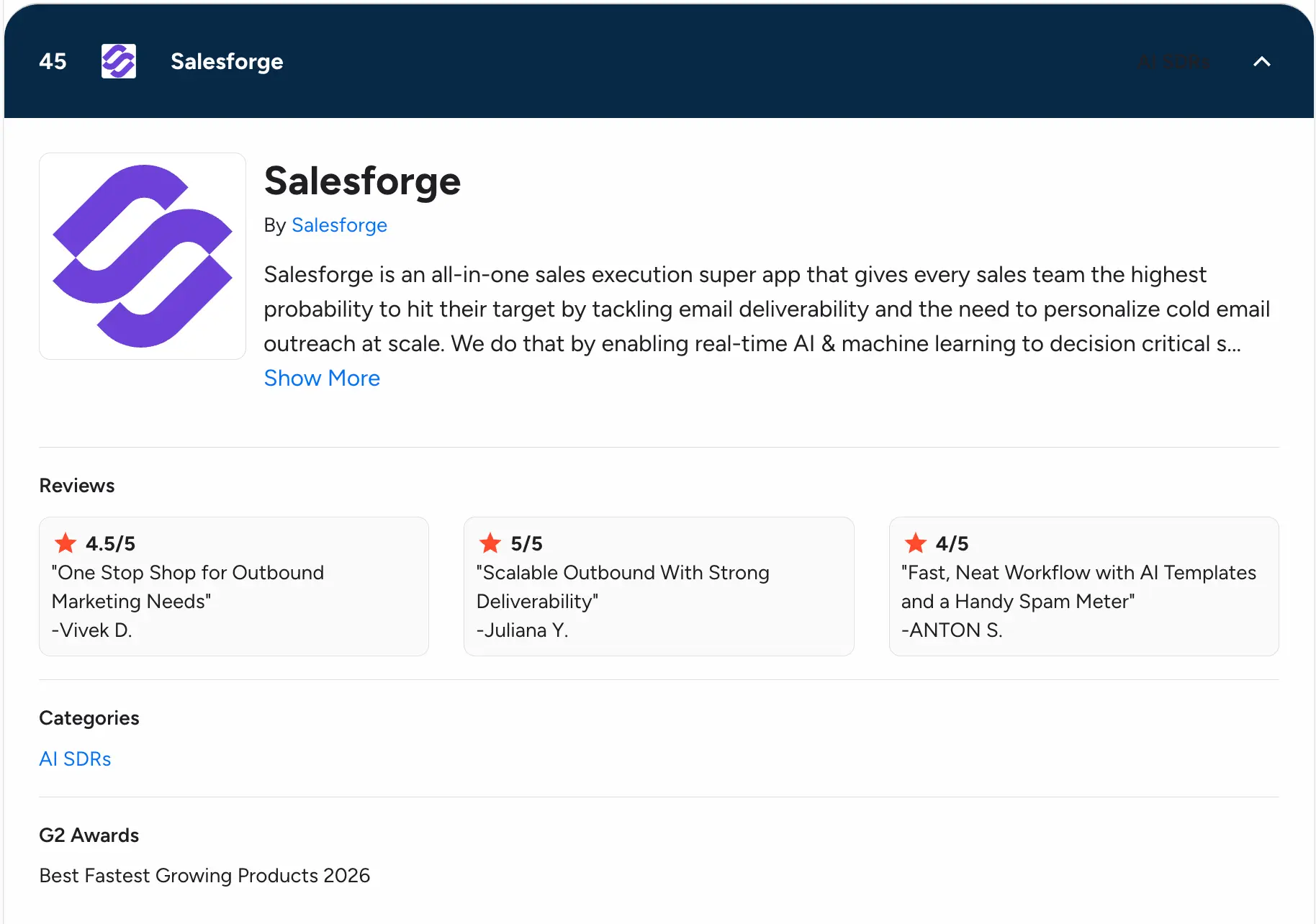Click the 'Best Fastest Growing Products 2026' award text
This screenshot has width=1316, height=924.
pos(204,876)
